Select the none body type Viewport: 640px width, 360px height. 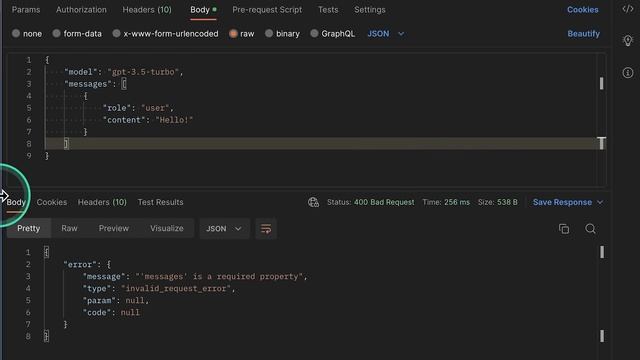(27, 34)
